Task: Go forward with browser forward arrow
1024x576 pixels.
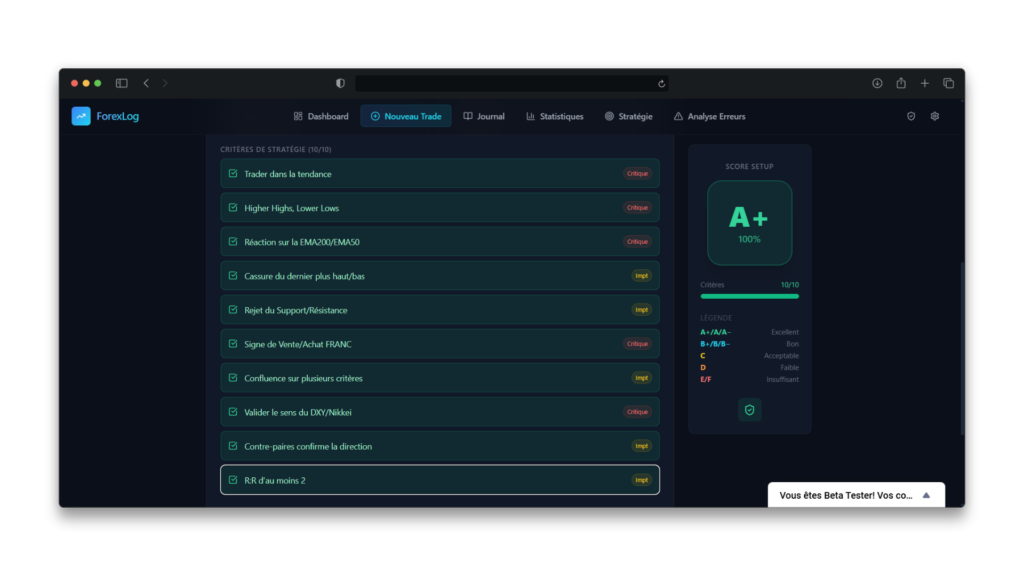Action: 165,83
